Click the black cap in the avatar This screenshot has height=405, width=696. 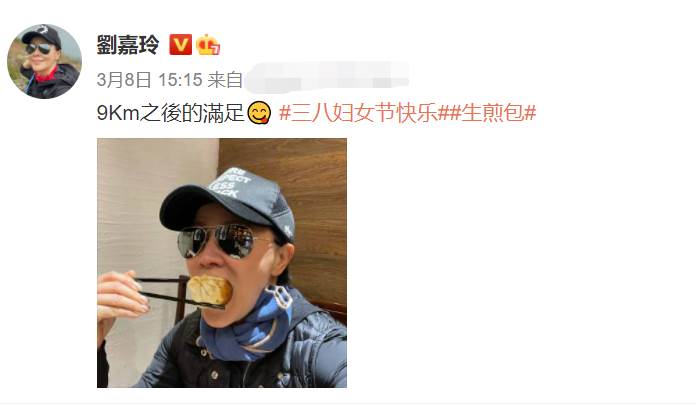[x=42, y=36]
